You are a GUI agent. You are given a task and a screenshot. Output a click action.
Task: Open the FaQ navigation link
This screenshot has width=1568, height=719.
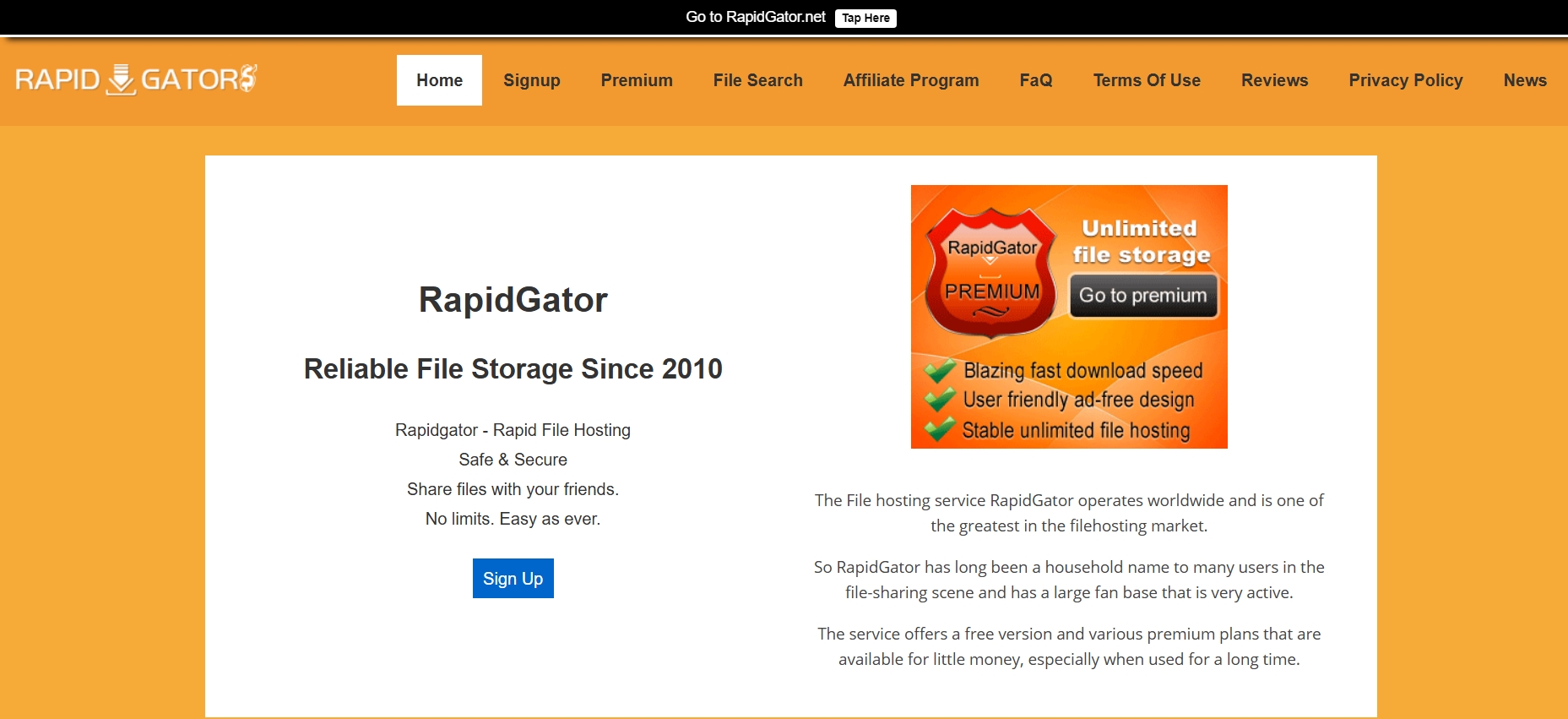(x=1036, y=80)
